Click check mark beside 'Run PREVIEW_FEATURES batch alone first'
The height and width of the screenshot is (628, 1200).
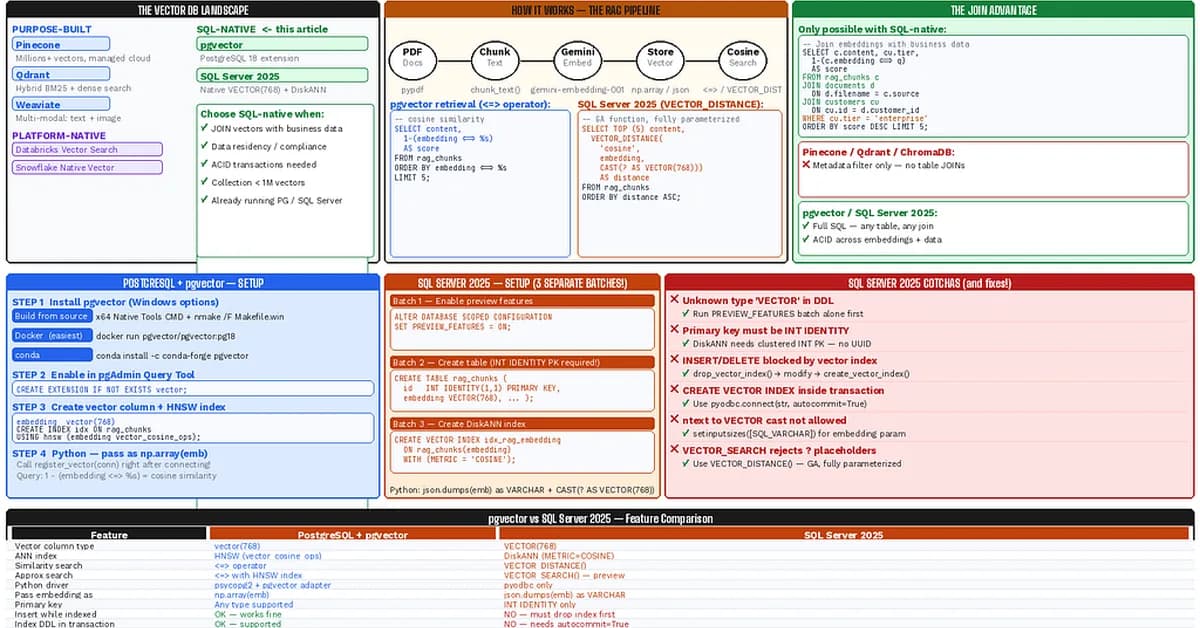(685, 313)
